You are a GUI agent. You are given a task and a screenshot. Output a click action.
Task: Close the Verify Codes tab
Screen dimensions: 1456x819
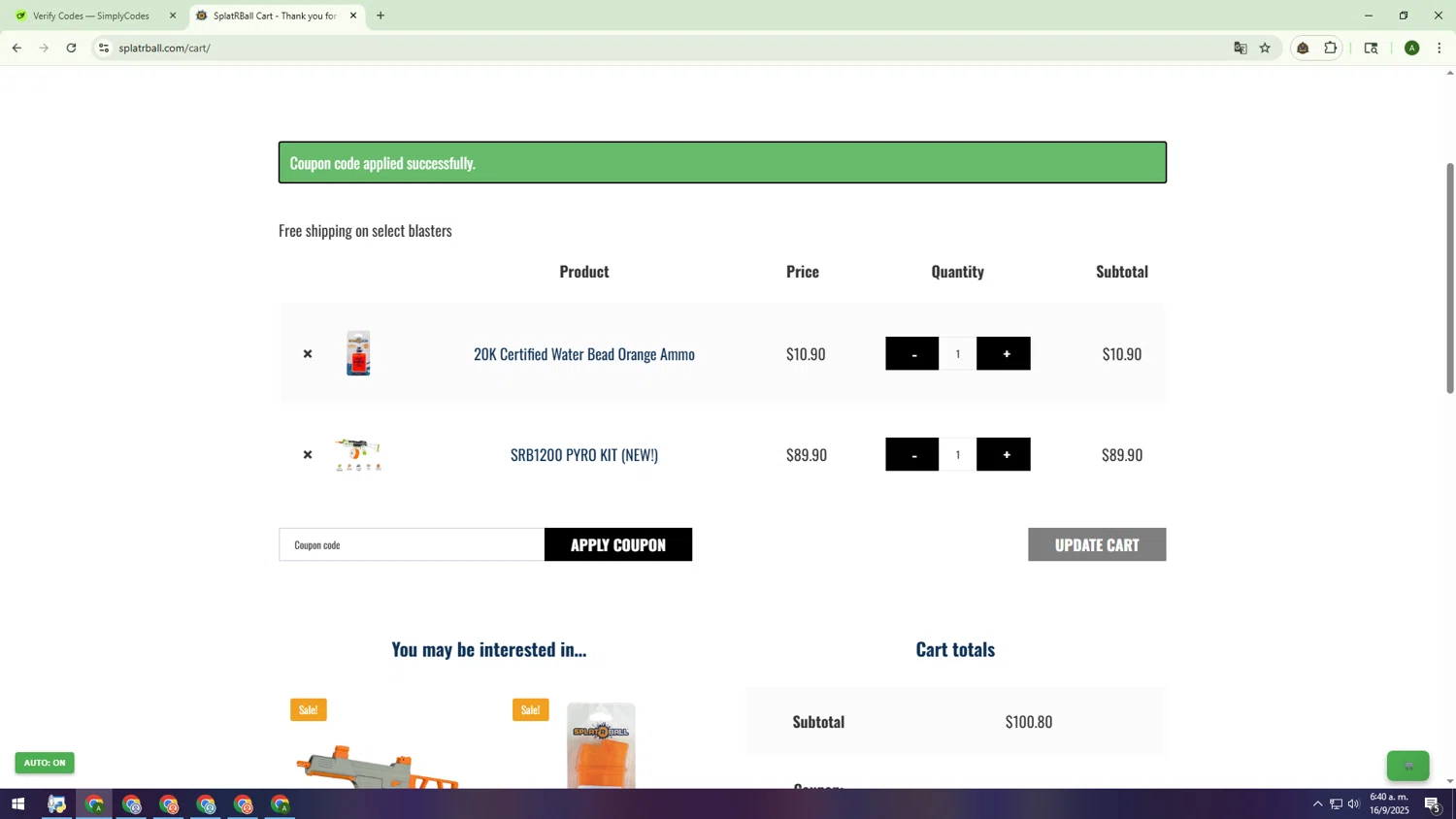pyautogui.click(x=173, y=16)
